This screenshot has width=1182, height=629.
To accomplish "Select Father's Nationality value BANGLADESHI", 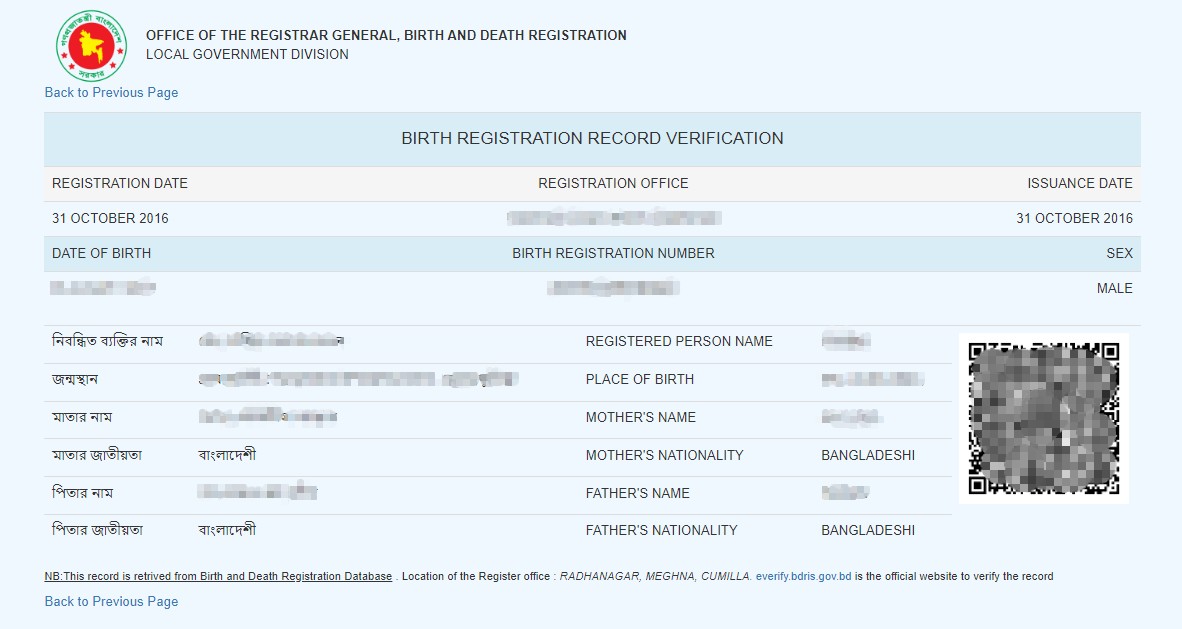I will (868, 530).
